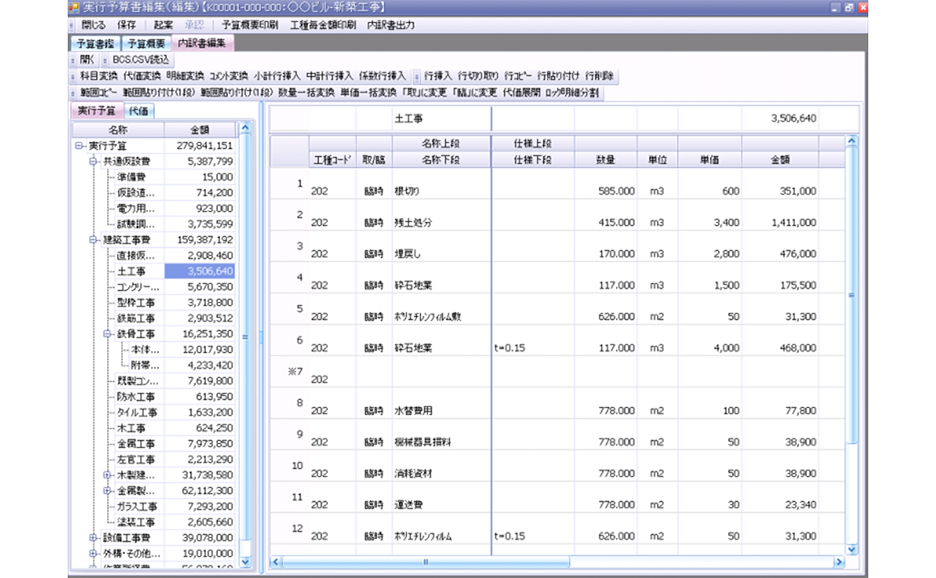The image size is (936, 578).
Task: Click the 代価展開 toolbar button
Action: pos(522,93)
